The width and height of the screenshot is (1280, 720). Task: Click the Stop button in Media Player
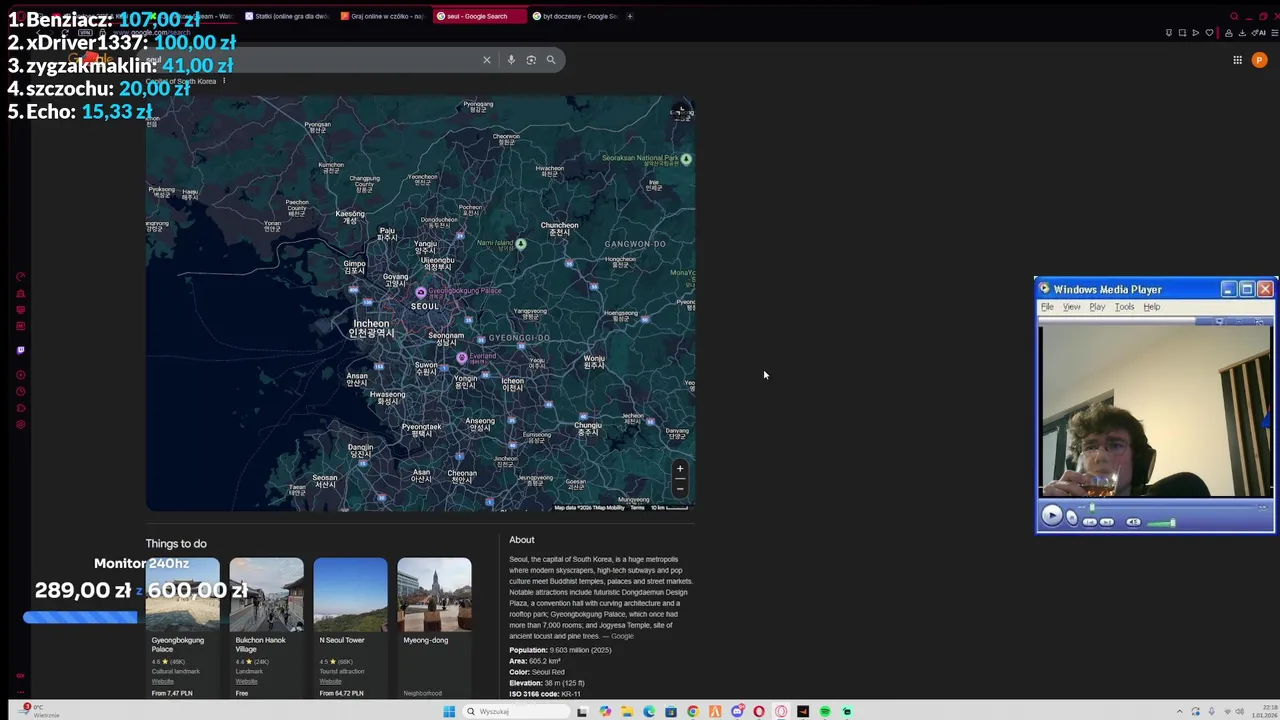click(x=1072, y=518)
